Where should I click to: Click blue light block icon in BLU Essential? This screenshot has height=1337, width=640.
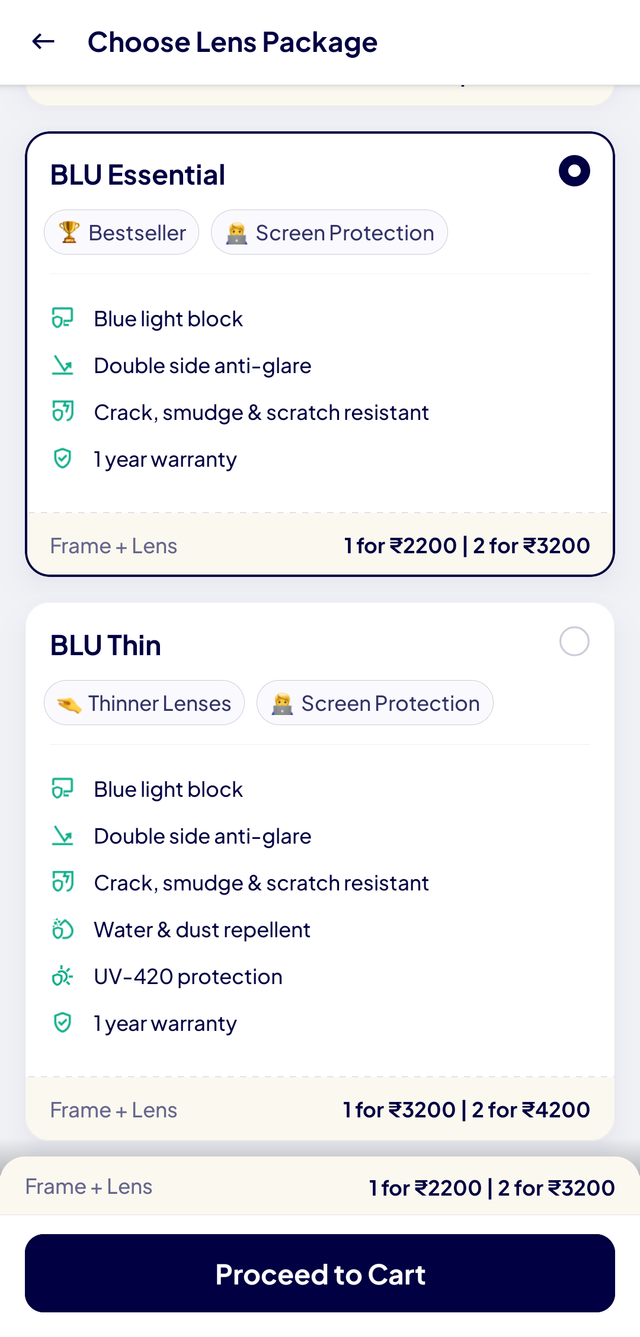(x=62, y=319)
